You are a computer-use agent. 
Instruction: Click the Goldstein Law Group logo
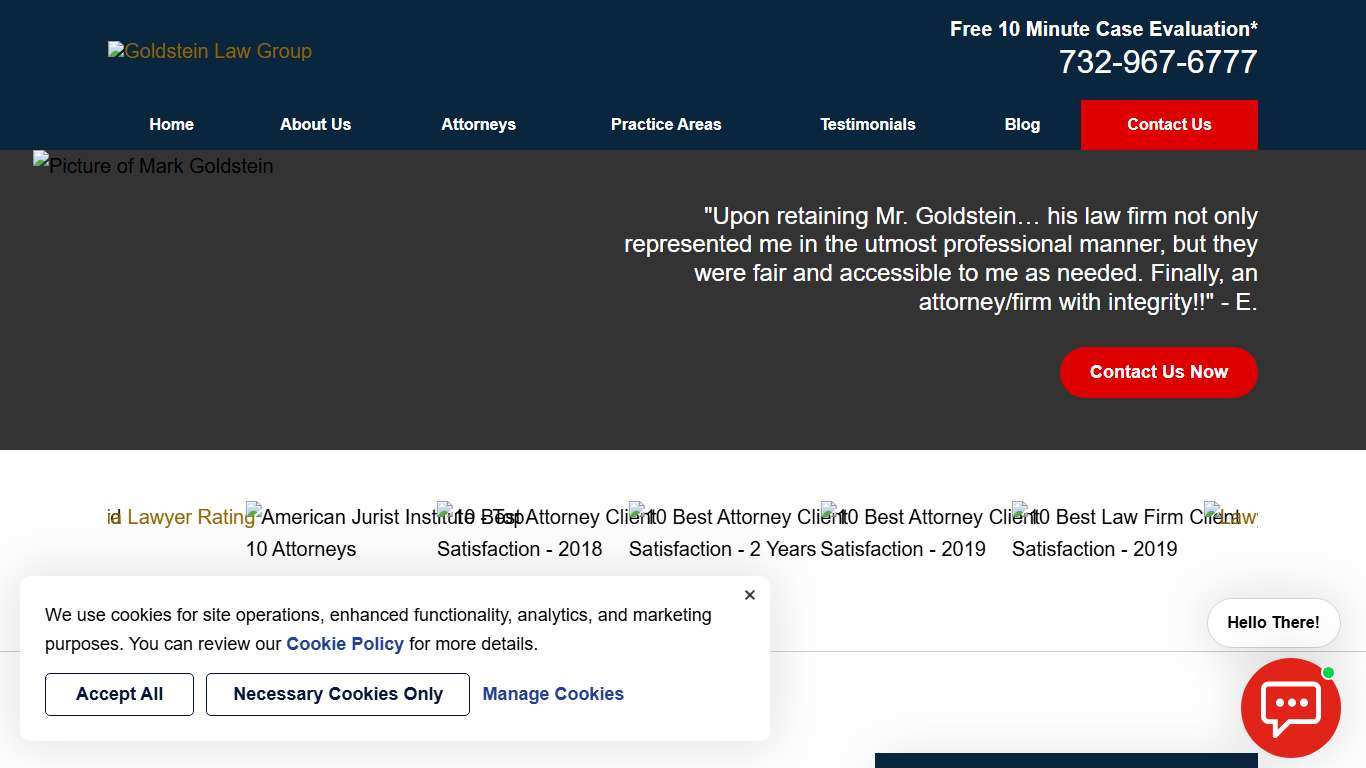[210, 51]
